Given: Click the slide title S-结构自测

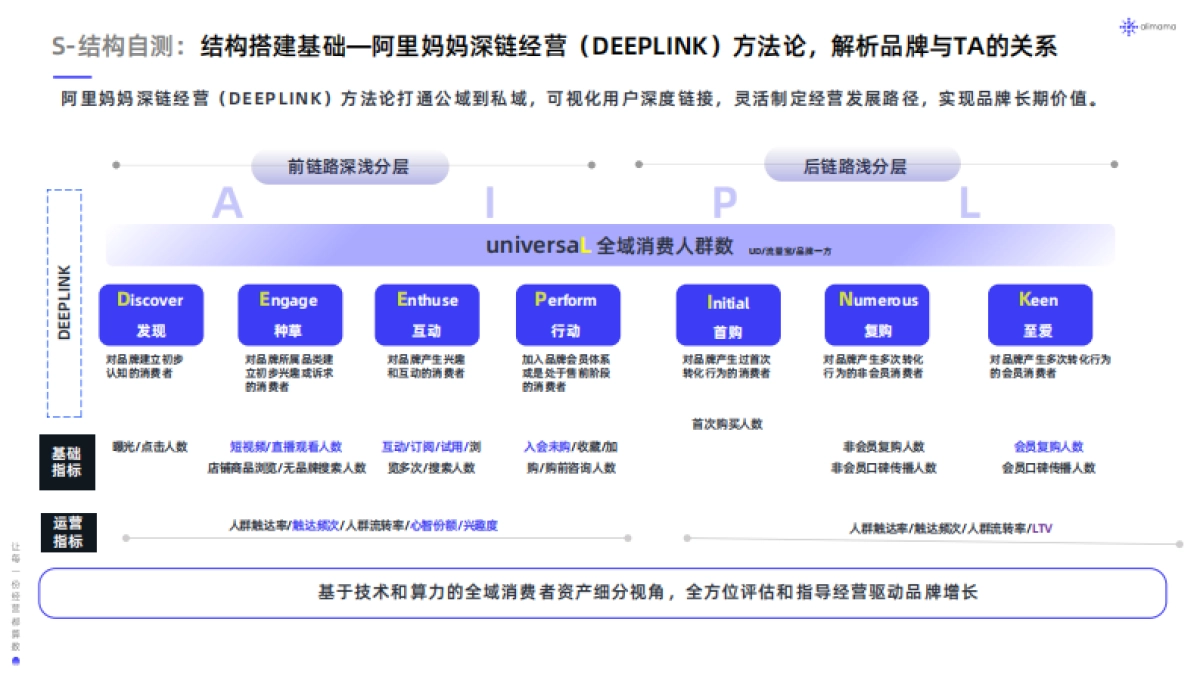Looking at the screenshot, I should (118, 46).
